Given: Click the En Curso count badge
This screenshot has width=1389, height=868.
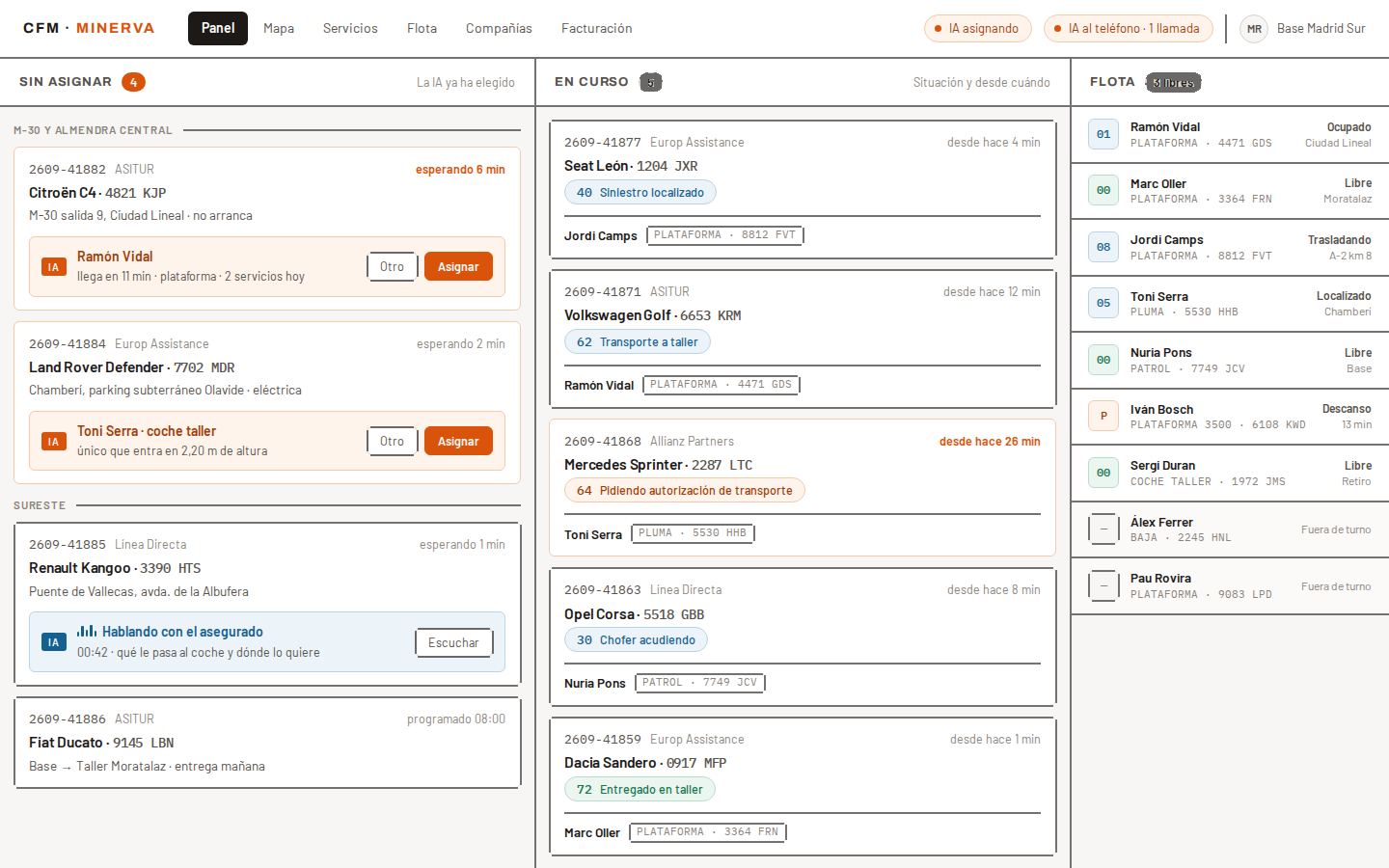Looking at the screenshot, I should point(651,82).
